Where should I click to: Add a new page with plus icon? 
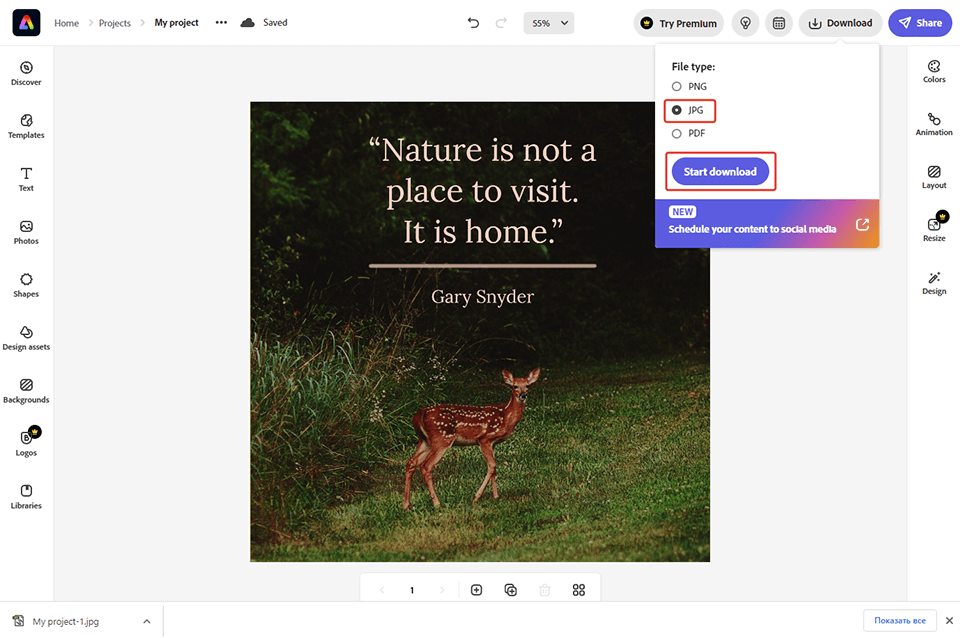(x=476, y=590)
